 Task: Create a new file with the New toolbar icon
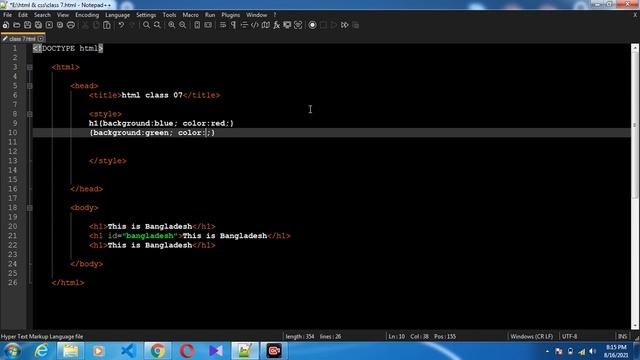[6, 25]
